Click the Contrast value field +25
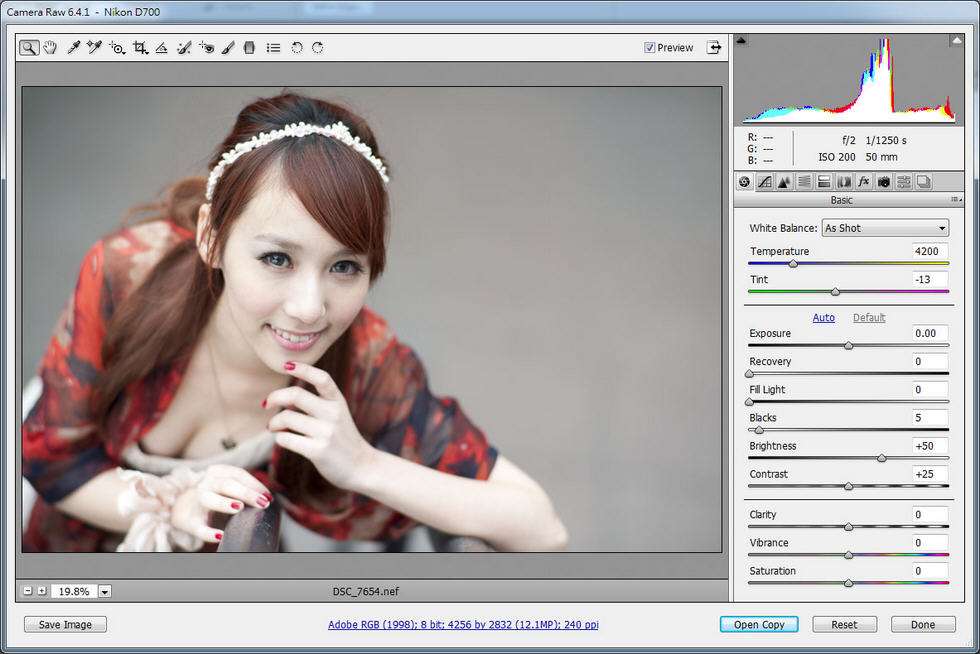This screenshot has width=980, height=654. click(929, 474)
